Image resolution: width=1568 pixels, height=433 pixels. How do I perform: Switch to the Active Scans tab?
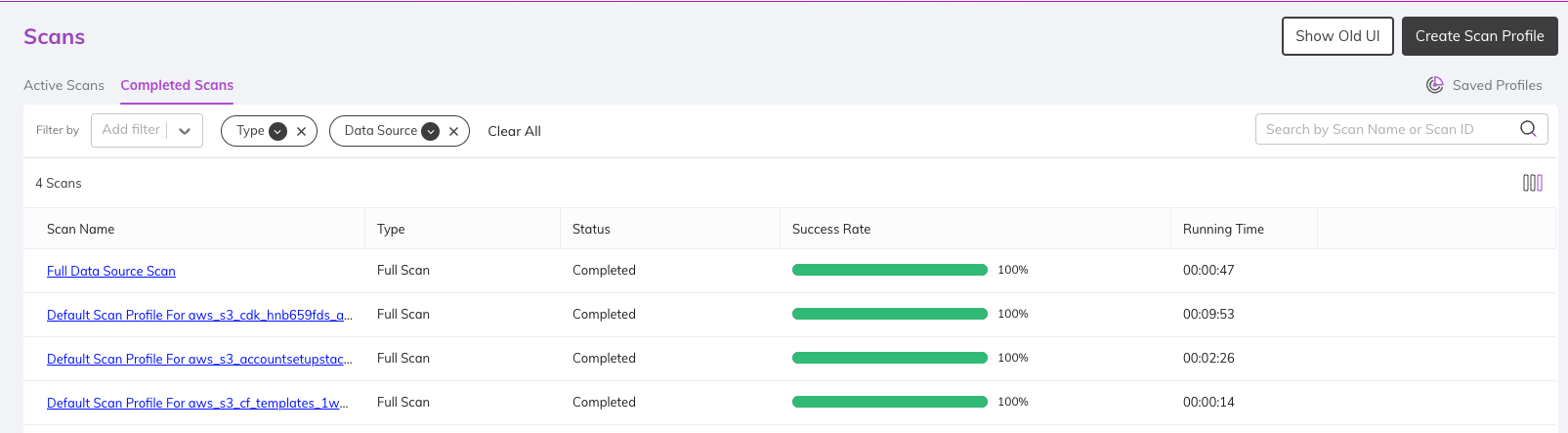click(64, 85)
